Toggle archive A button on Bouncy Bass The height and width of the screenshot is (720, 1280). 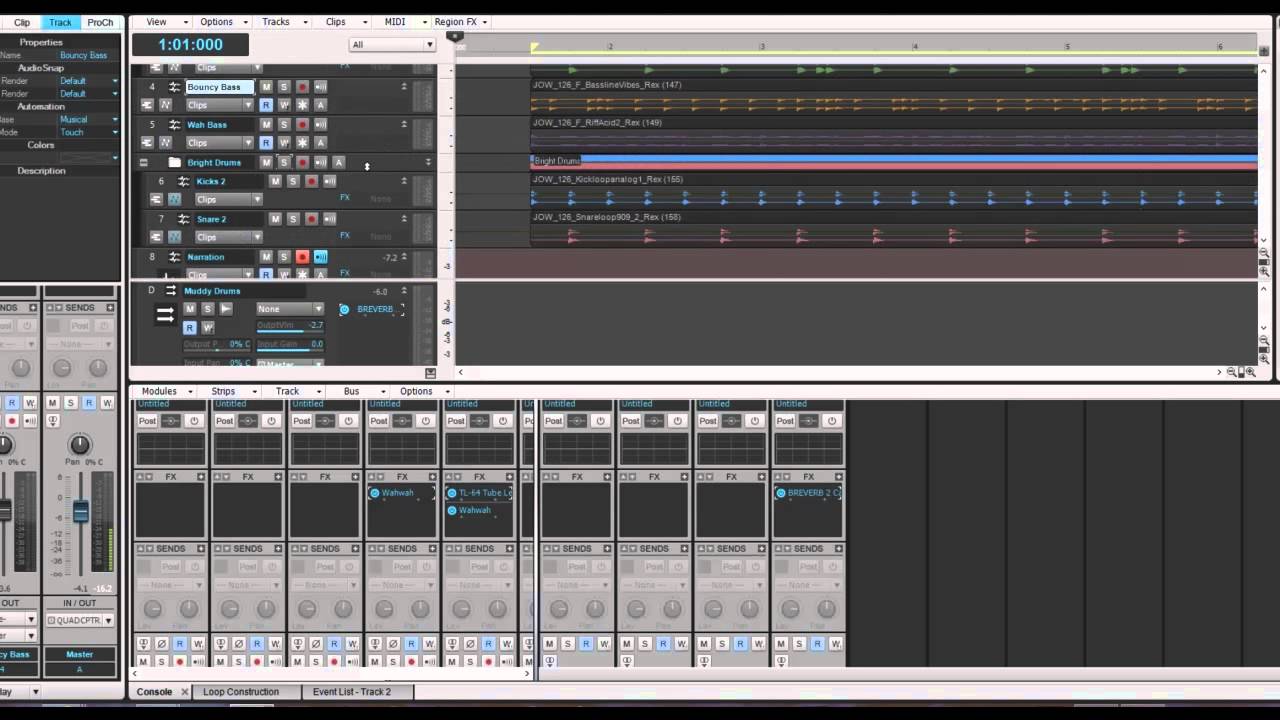321,105
